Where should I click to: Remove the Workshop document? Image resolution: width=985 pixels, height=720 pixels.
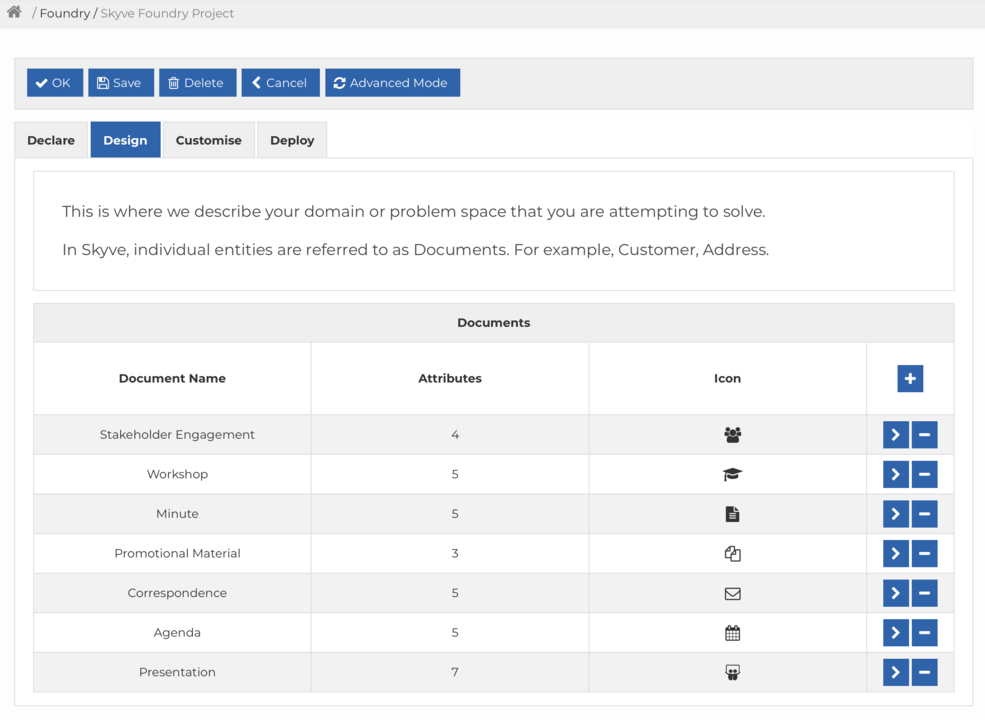[924, 474]
